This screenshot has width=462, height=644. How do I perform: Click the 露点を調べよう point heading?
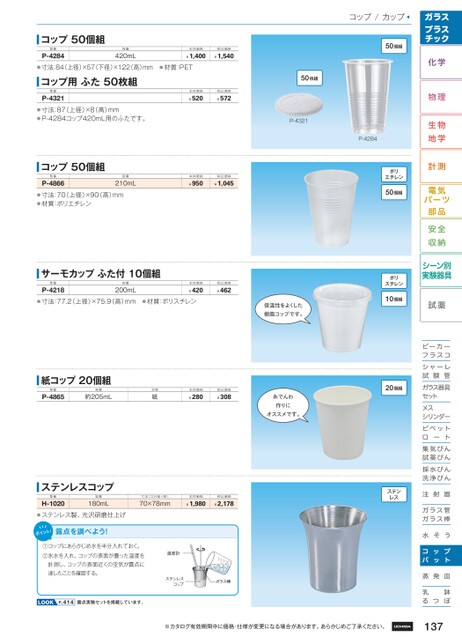tap(81, 531)
